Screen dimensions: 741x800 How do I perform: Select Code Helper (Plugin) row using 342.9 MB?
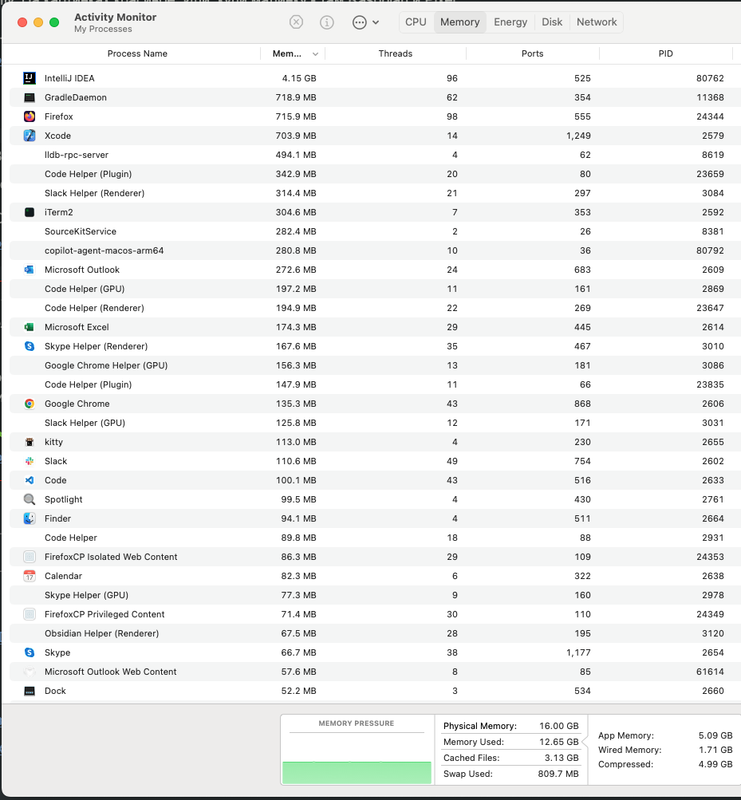pyautogui.click(x=375, y=174)
